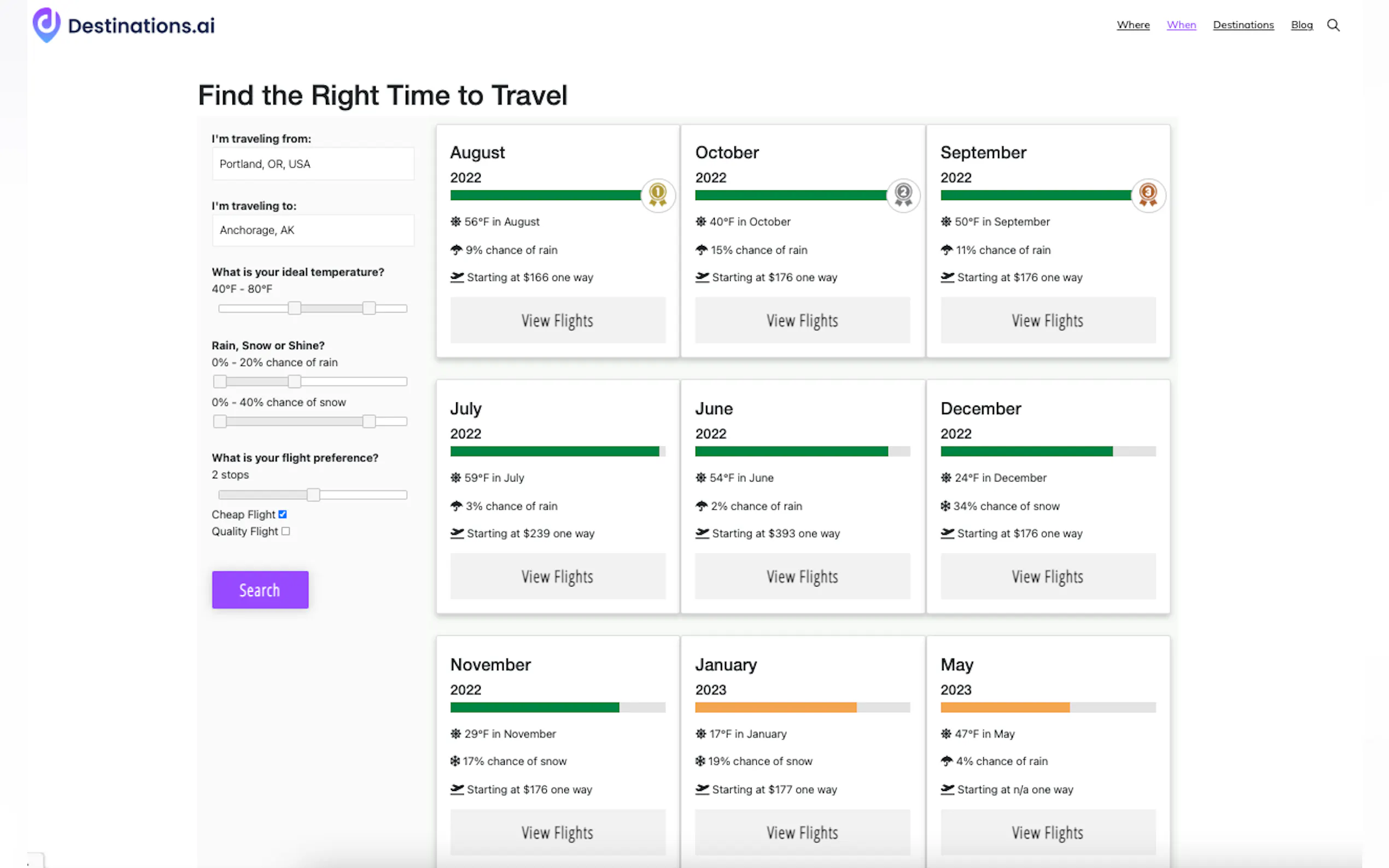1389x868 pixels.
Task: Open the search magnifier icon
Action: click(1333, 25)
